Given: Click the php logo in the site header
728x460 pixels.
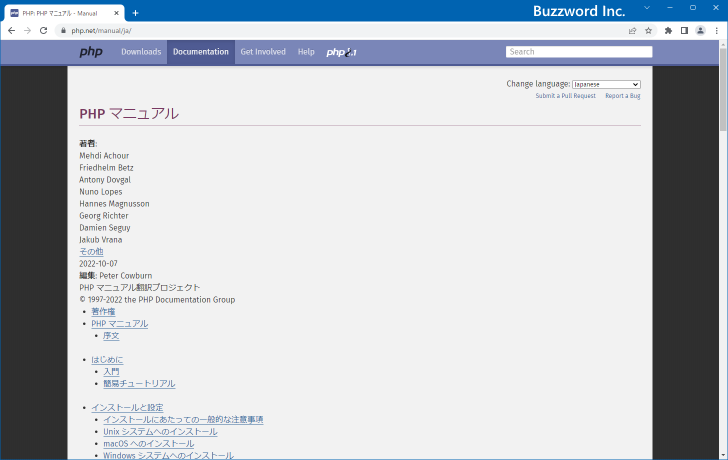Looking at the screenshot, I should (x=91, y=52).
